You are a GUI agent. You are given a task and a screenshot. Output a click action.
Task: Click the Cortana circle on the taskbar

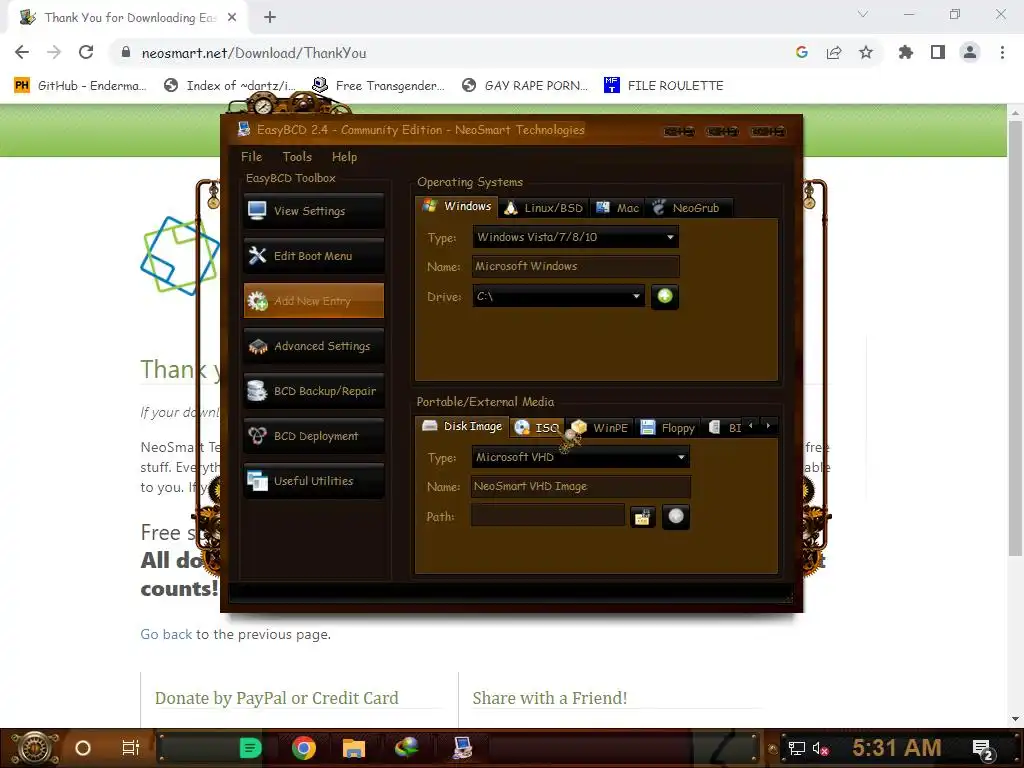pos(83,748)
